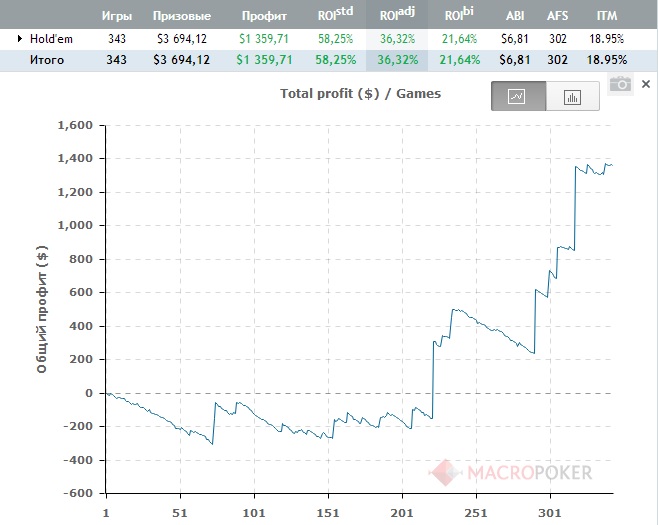This screenshot has height=525, width=658.
Task: Click Hold'em ROI adj value 36,32%
Action: click(x=397, y=39)
